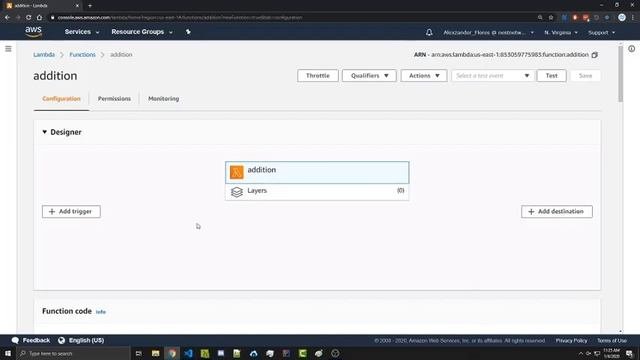Screen dimensions: 640x360
Task: Click the browser address bar URL
Action: (x=180, y=18)
